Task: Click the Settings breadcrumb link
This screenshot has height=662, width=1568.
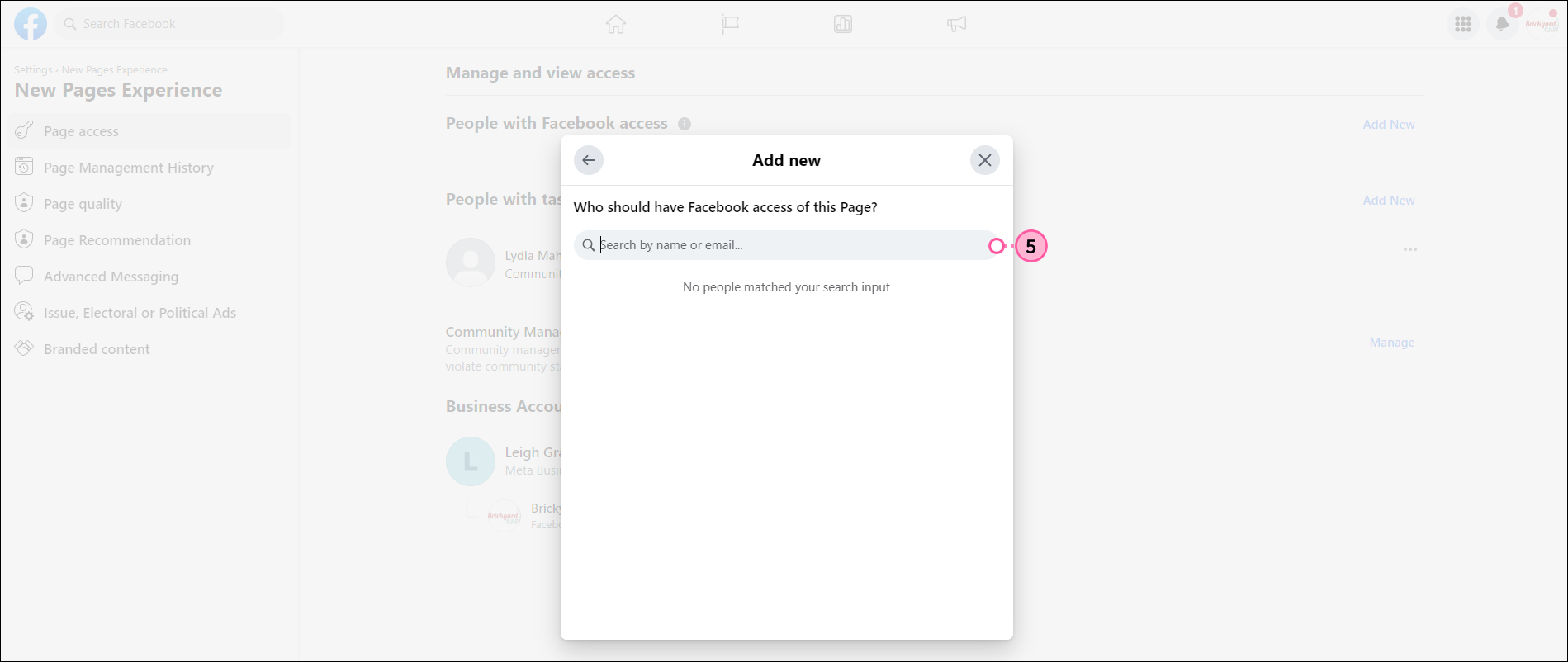Action: click(33, 70)
